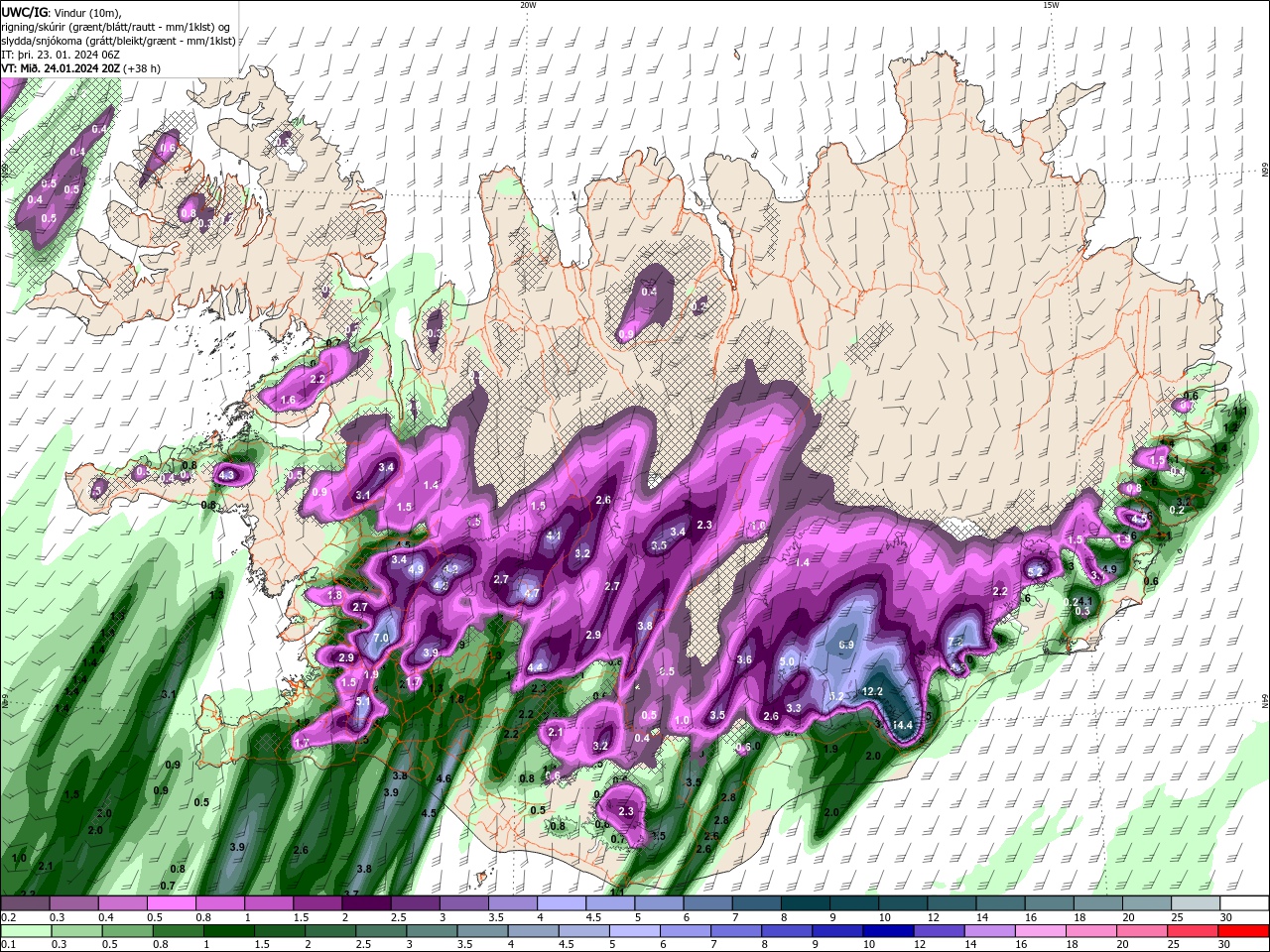The image size is (1270, 952).
Task: Pick upper scale swatch between 12 and 14
Action: point(952,903)
